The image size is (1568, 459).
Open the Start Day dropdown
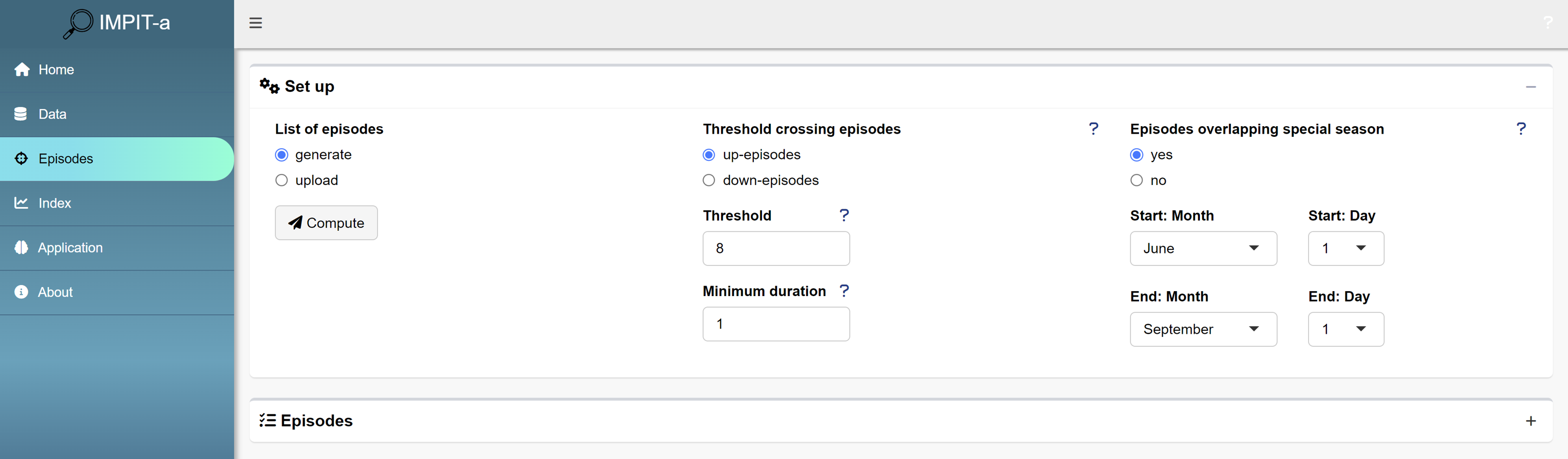pos(1345,248)
